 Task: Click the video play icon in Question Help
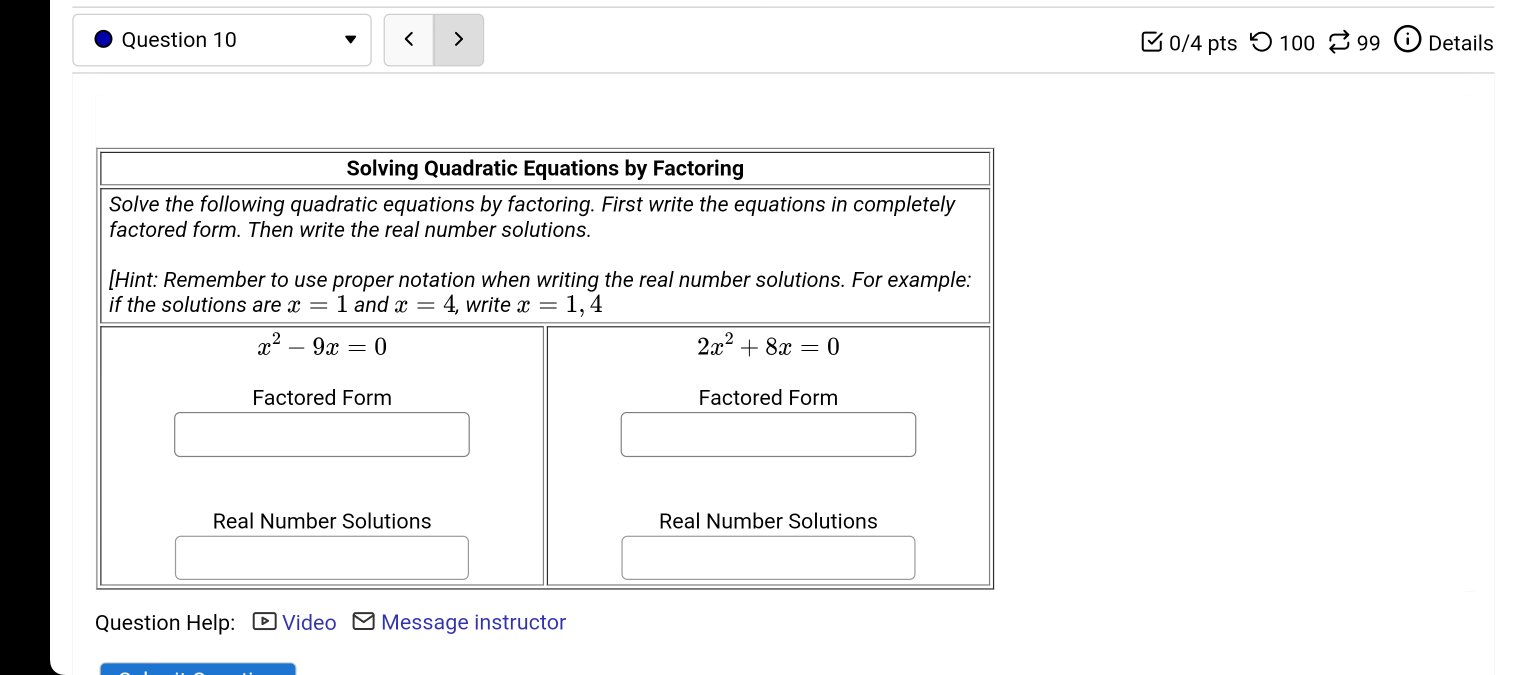[265, 622]
